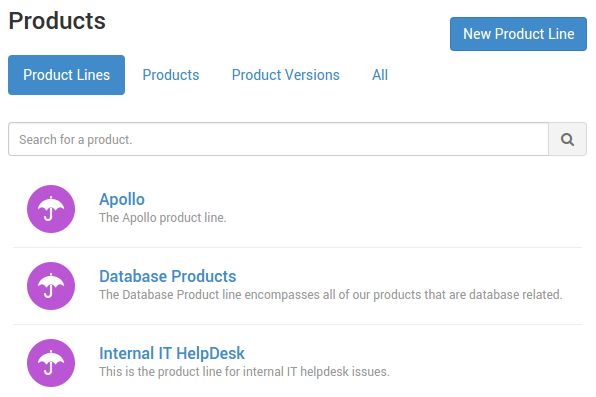Open the Internal IT HelpDesk link

coord(172,353)
